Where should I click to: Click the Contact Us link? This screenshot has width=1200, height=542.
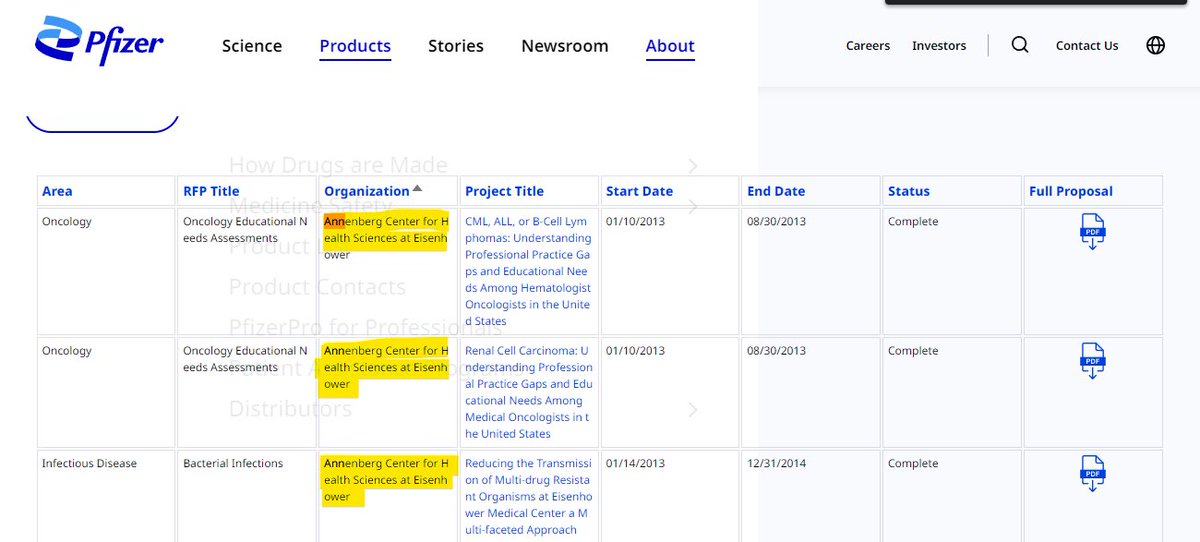pyautogui.click(x=1087, y=46)
